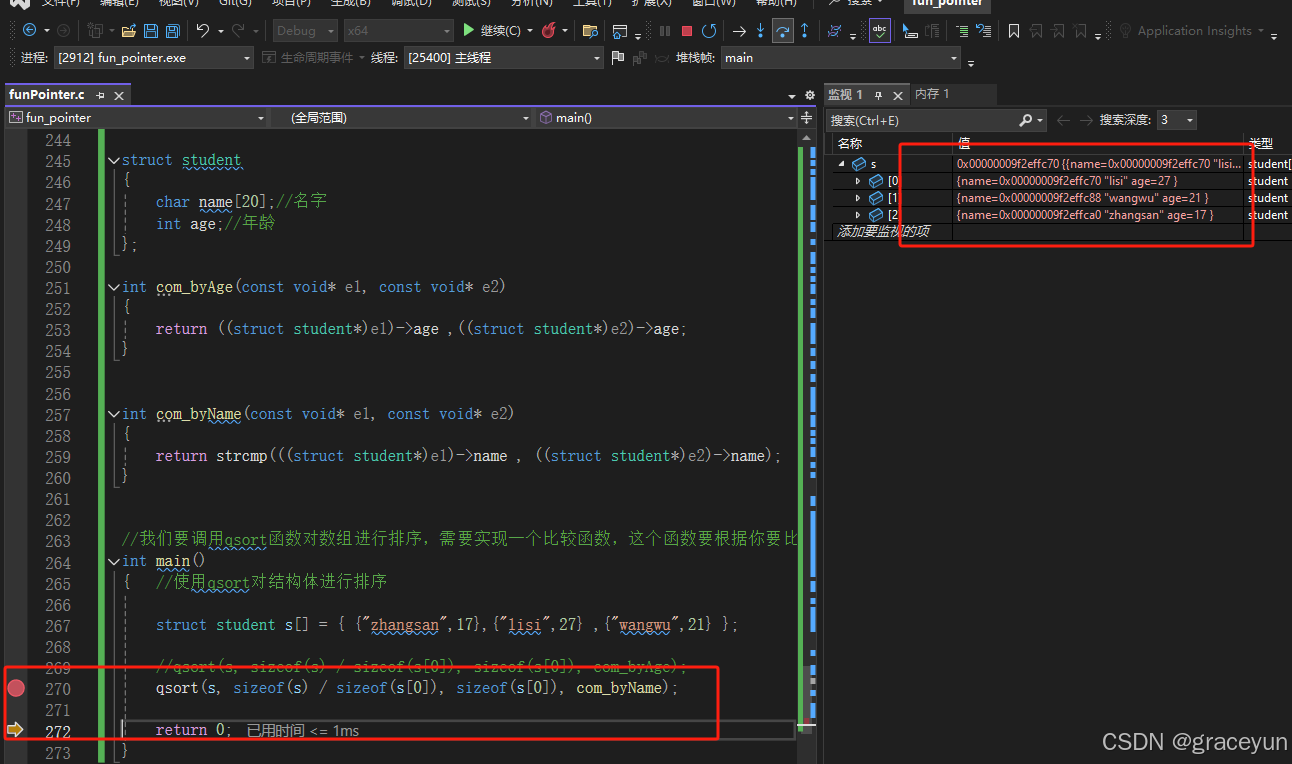The height and width of the screenshot is (764, 1292).
Task: Step Into with the blue down-arrow icon
Action: point(760,31)
